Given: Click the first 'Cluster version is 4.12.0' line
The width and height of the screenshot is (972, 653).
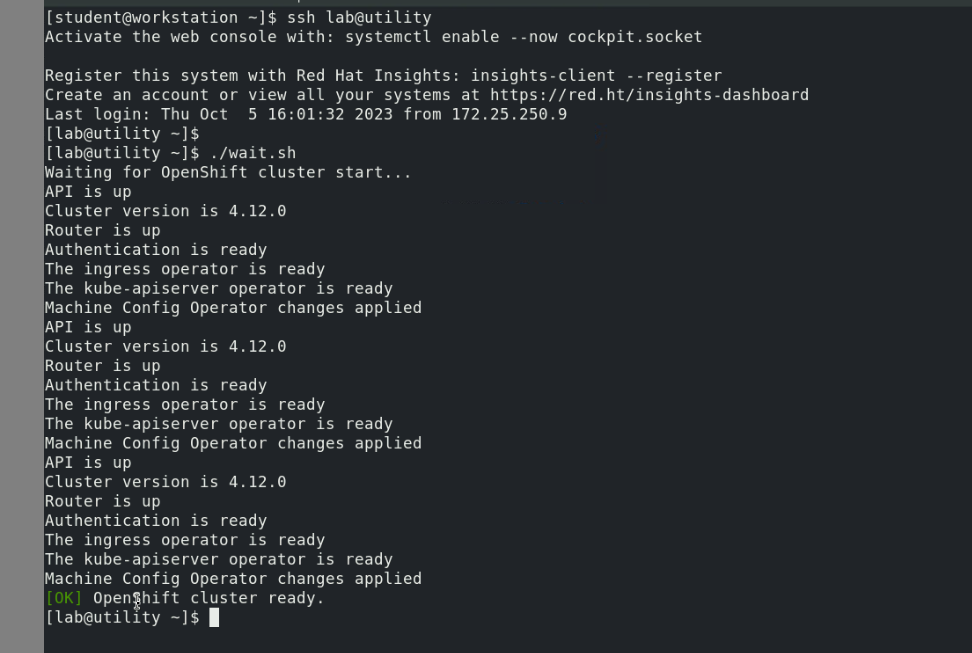Looking at the screenshot, I should (x=165, y=211).
